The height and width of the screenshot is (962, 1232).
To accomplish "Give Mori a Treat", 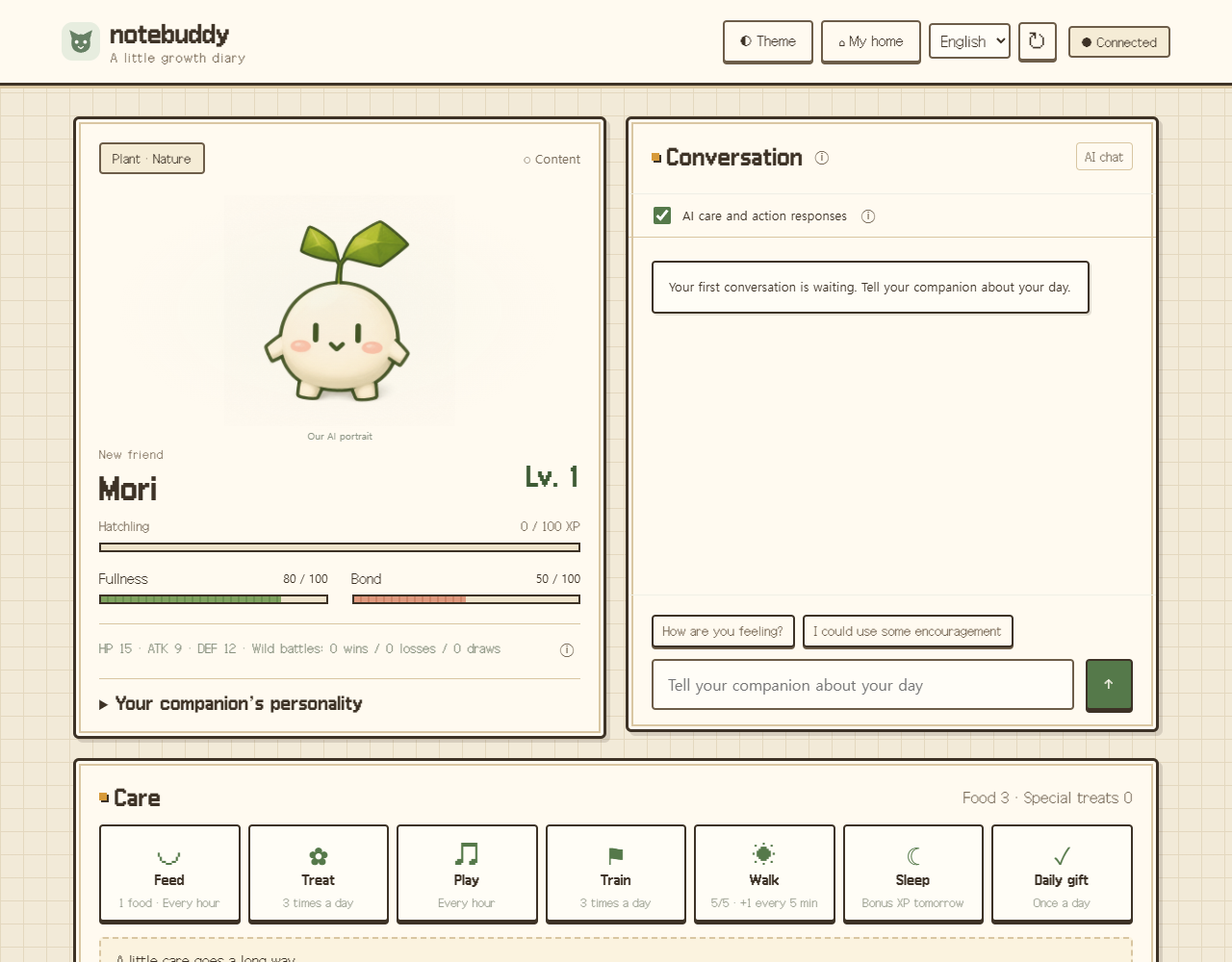I will click(319, 873).
